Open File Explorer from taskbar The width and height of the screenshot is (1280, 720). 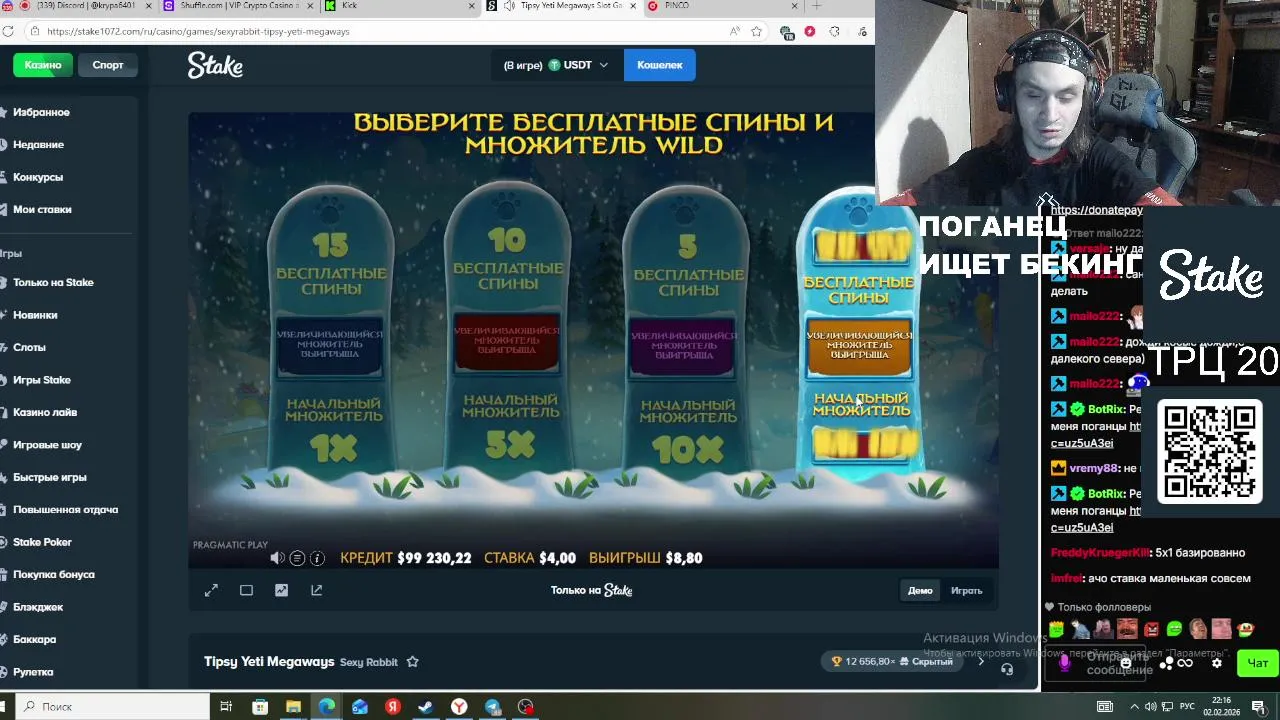pos(293,707)
